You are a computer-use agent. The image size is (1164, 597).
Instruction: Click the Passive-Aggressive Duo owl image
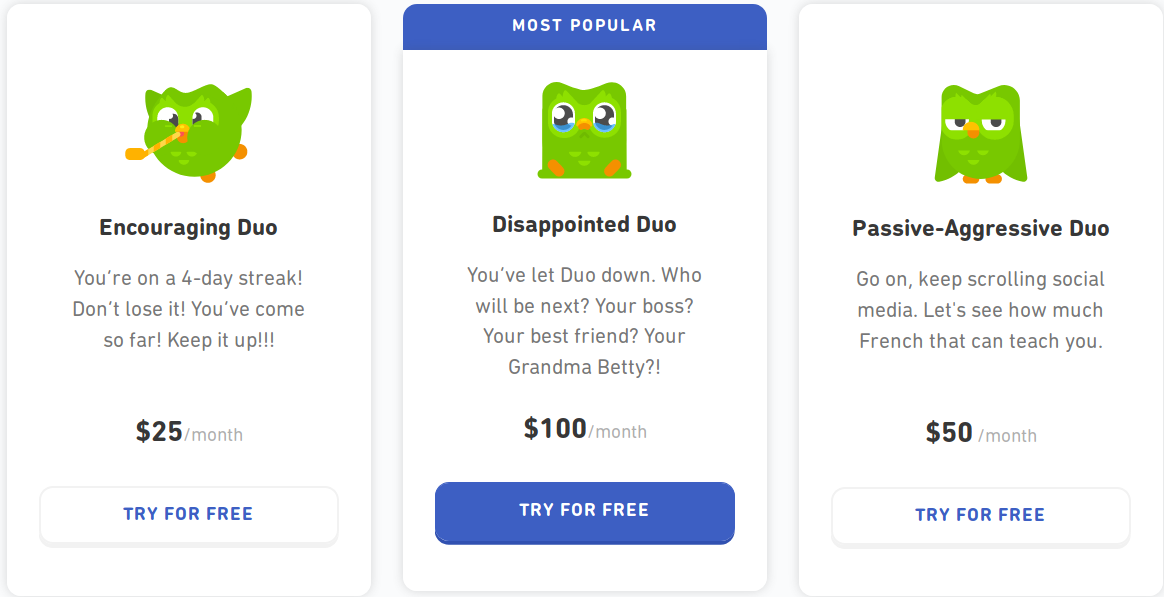(980, 134)
